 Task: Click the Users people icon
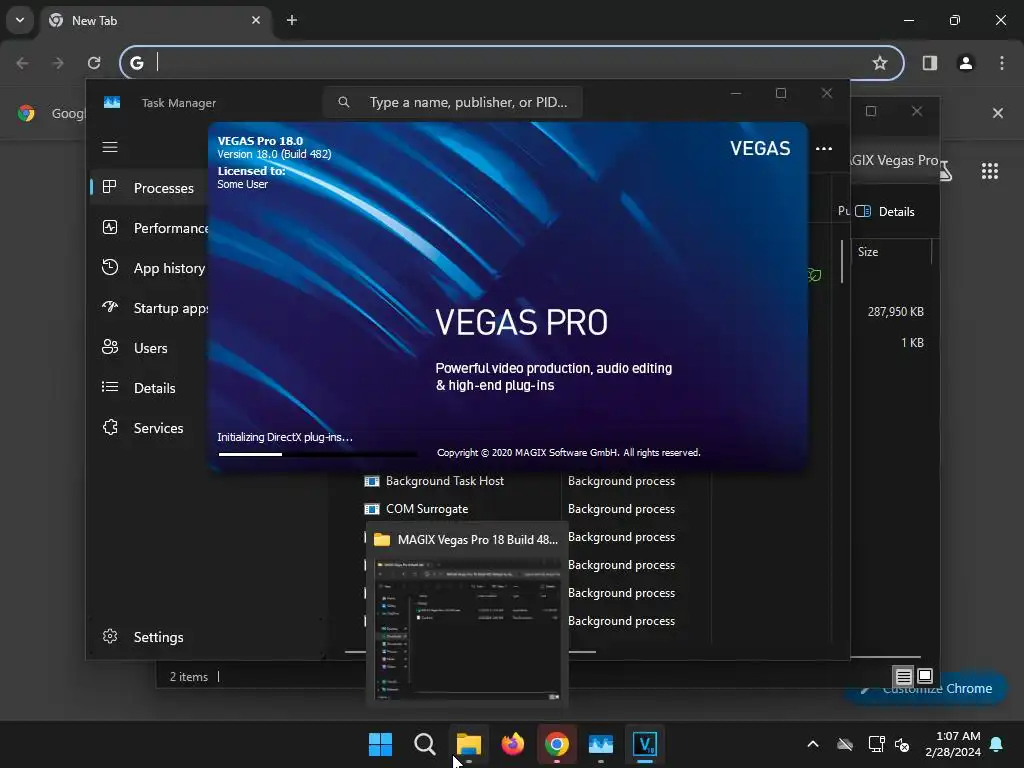[110, 347]
